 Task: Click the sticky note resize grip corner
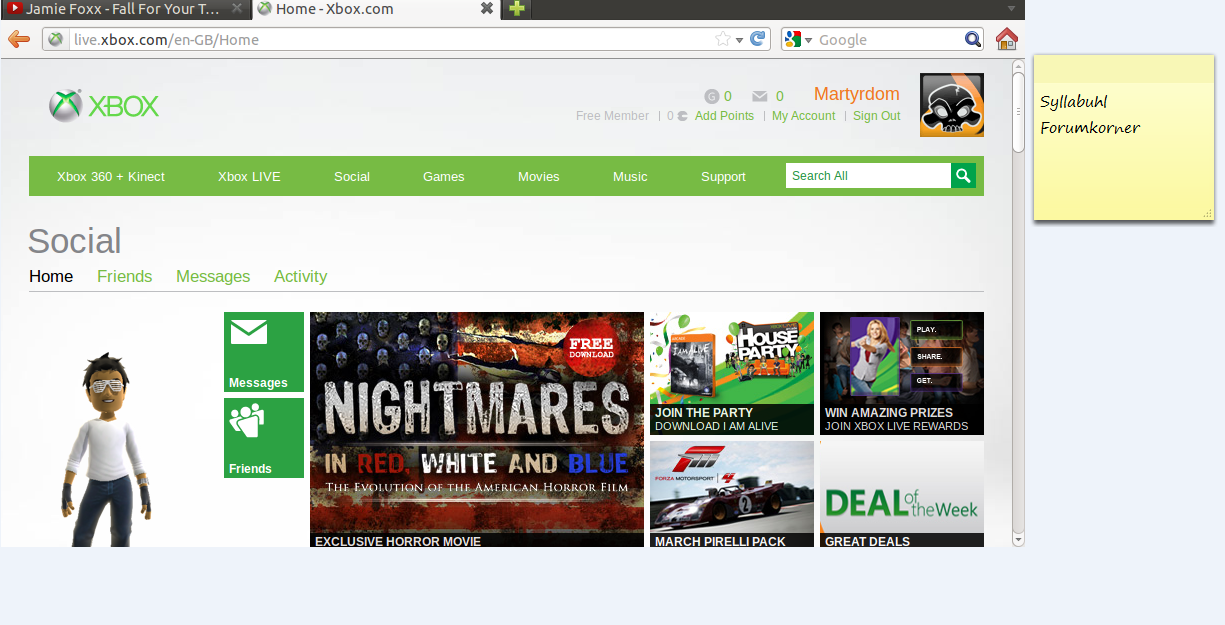pyautogui.click(x=1207, y=213)
